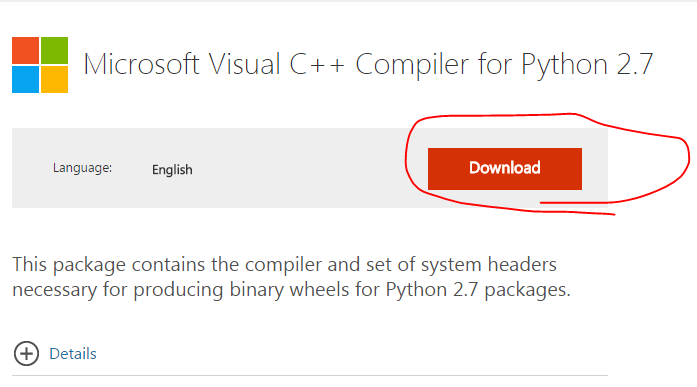Viewport: 697px width, 387px height.
Task: Click the gray language selection bar
Action: (x=310, y=168)
